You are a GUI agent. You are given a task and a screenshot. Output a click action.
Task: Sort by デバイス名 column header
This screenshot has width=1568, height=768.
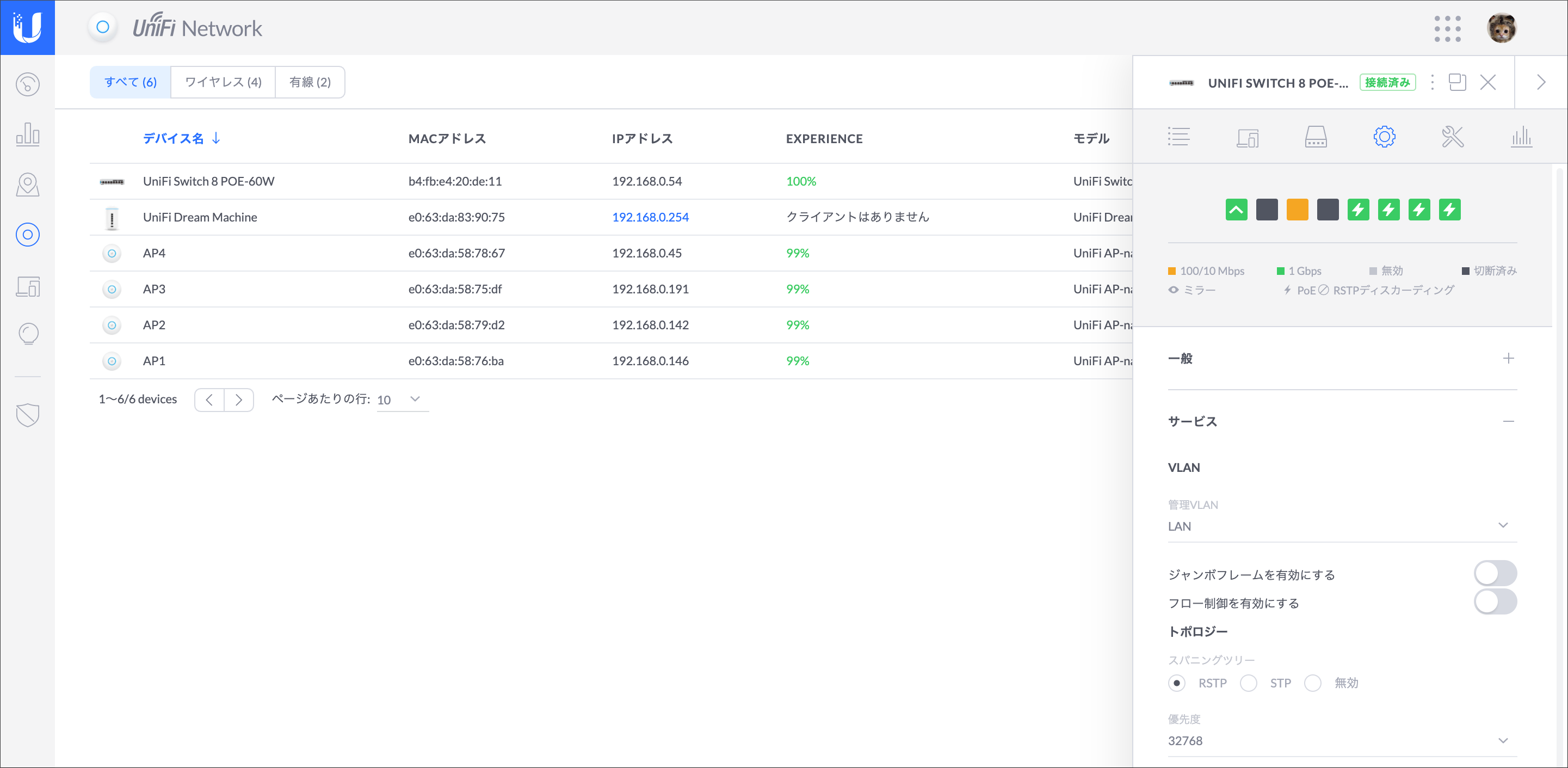(x=181, y=138)
